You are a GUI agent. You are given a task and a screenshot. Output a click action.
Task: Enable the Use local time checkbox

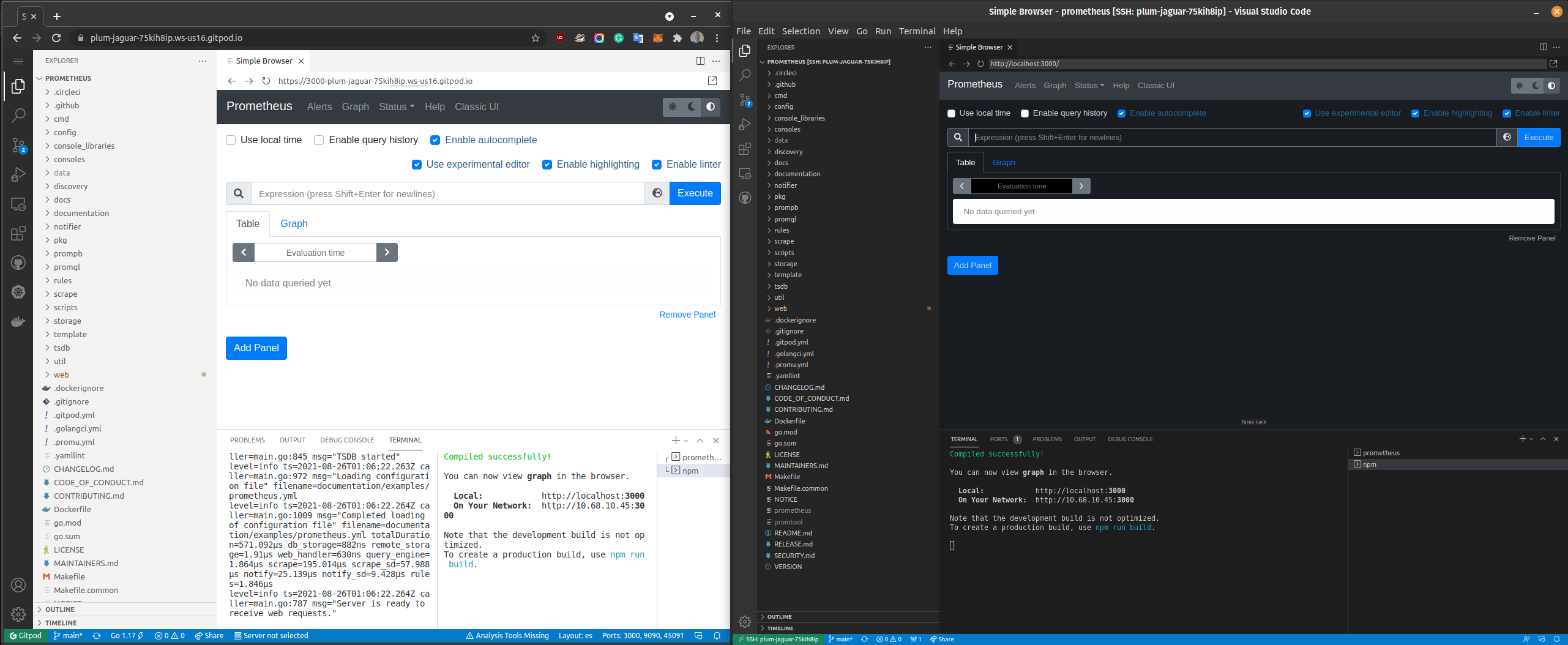[231, 140]
